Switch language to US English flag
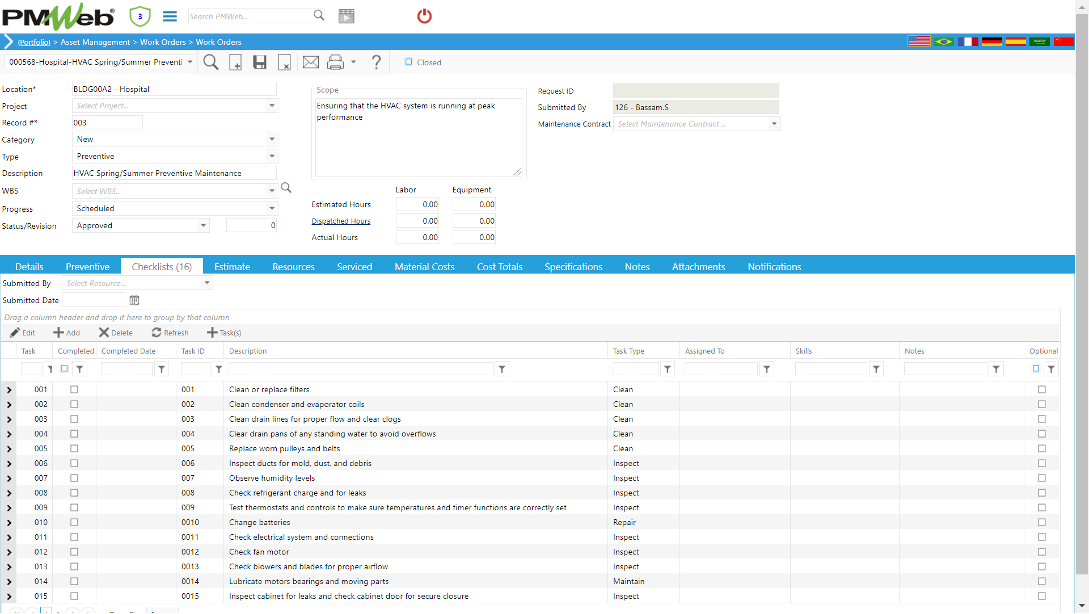 (x=919, y=42)
